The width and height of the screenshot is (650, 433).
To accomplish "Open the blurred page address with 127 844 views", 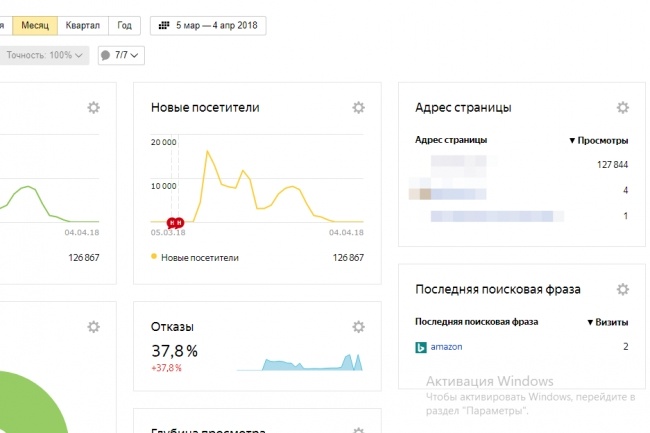I will pos(458,165).
